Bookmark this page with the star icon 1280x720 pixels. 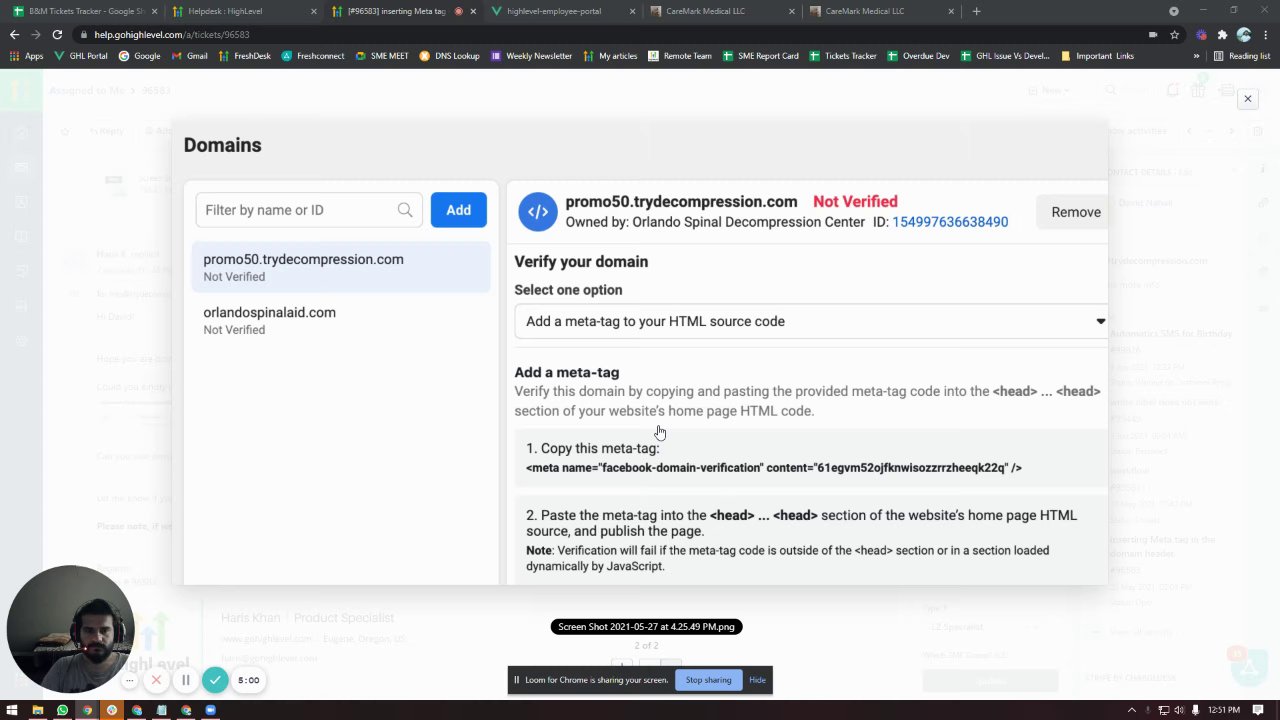tap(1175, 34)
